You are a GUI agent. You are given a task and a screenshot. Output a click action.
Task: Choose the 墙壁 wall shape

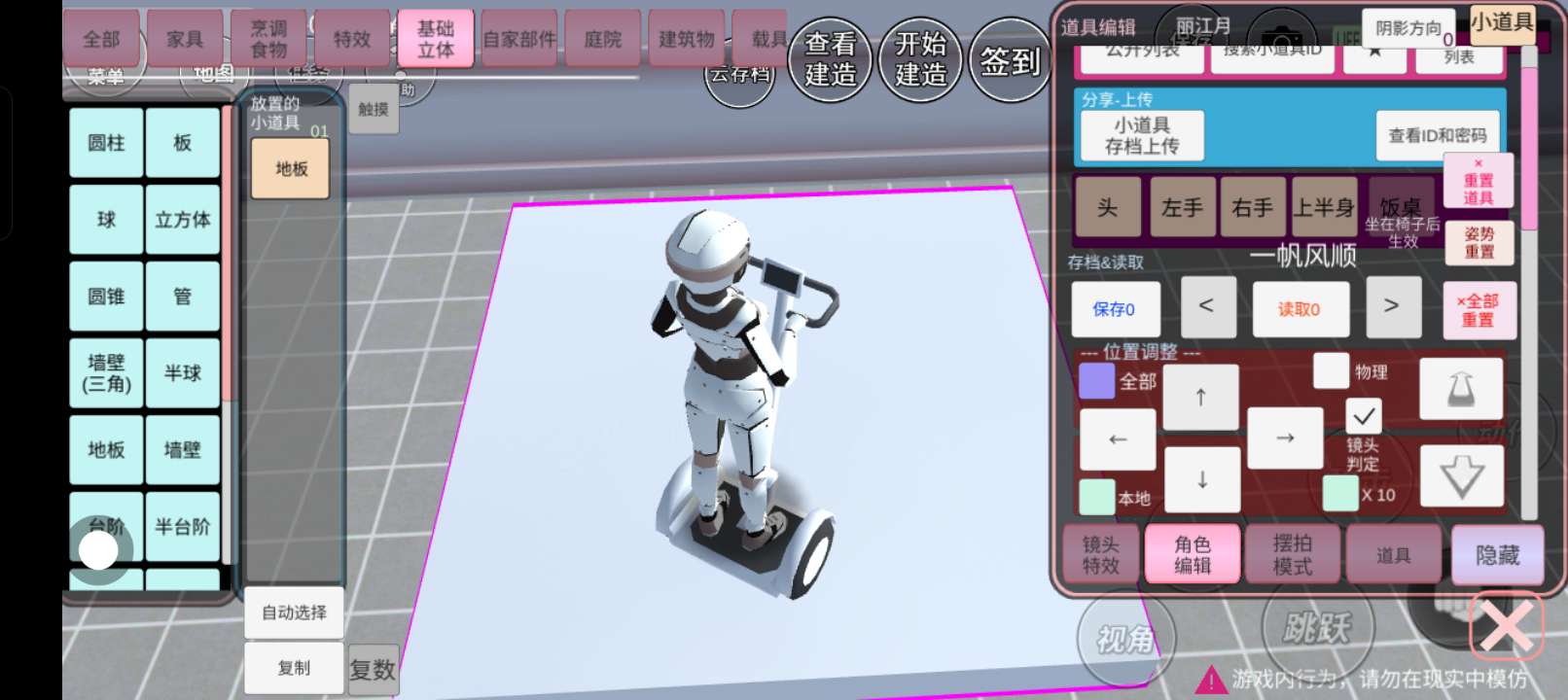point(183,450)
